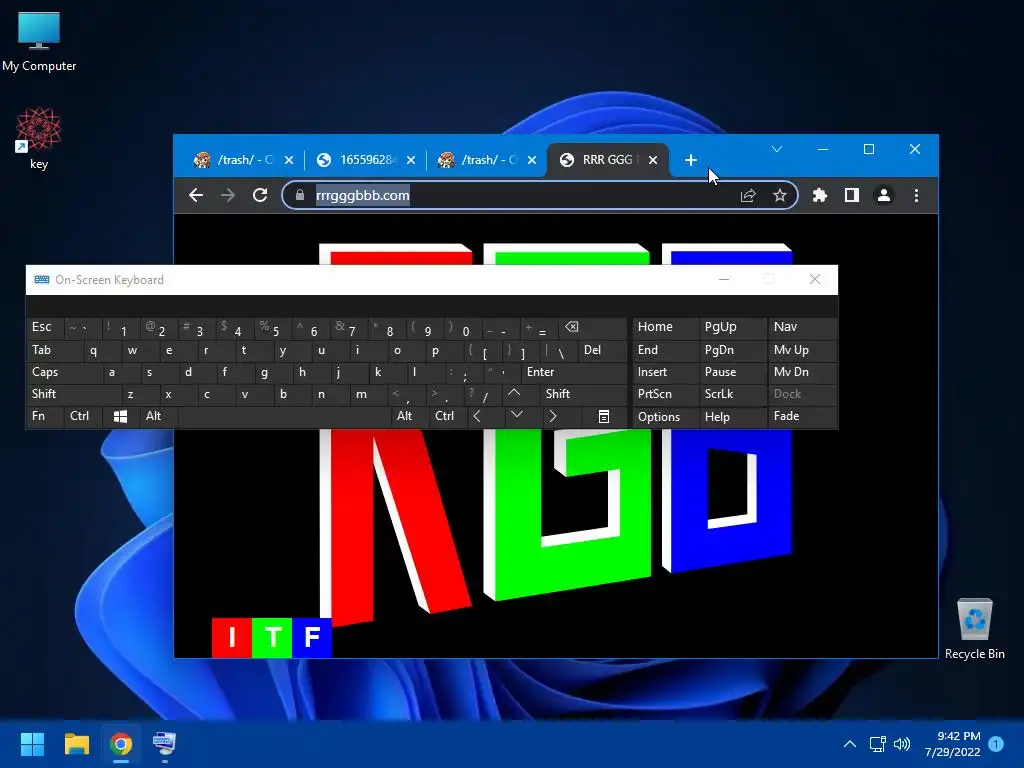
Task: Click Esc key on On-Screen Keyboard
Action: 44,328
